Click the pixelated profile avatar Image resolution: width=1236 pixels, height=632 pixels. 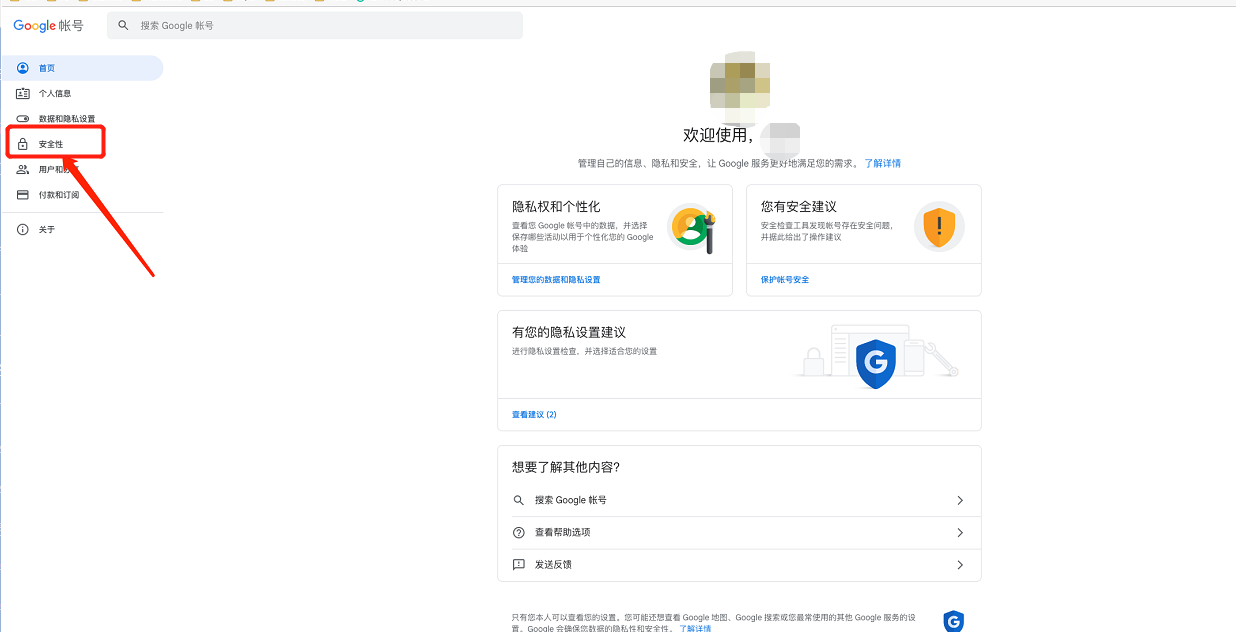pos(740,85)
